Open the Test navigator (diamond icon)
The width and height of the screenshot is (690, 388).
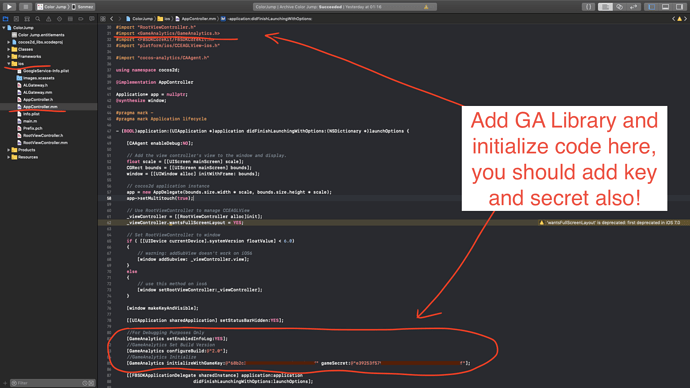(x=59, y=19)
